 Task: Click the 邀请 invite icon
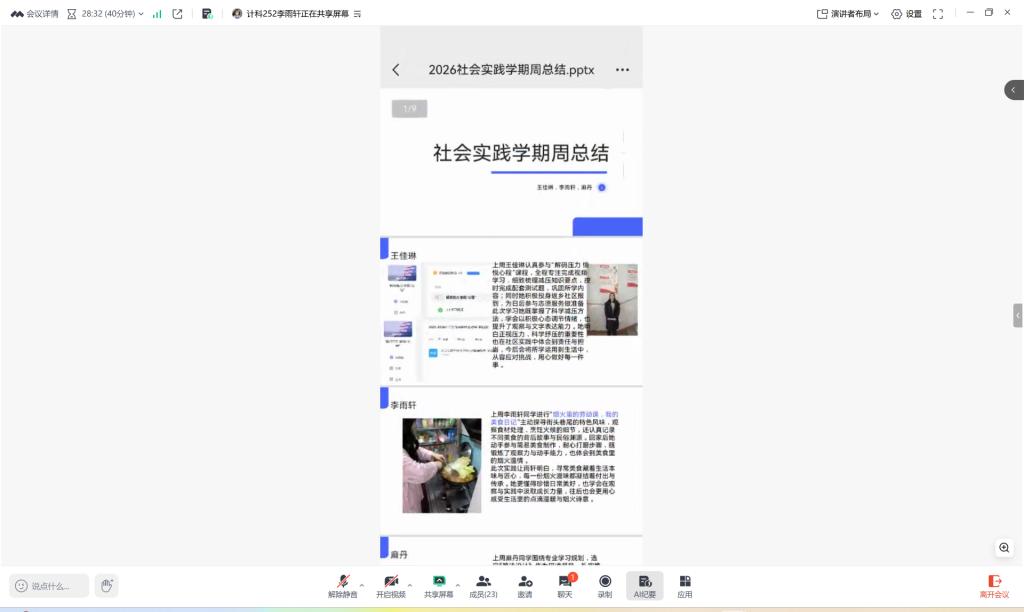(525, 585)
